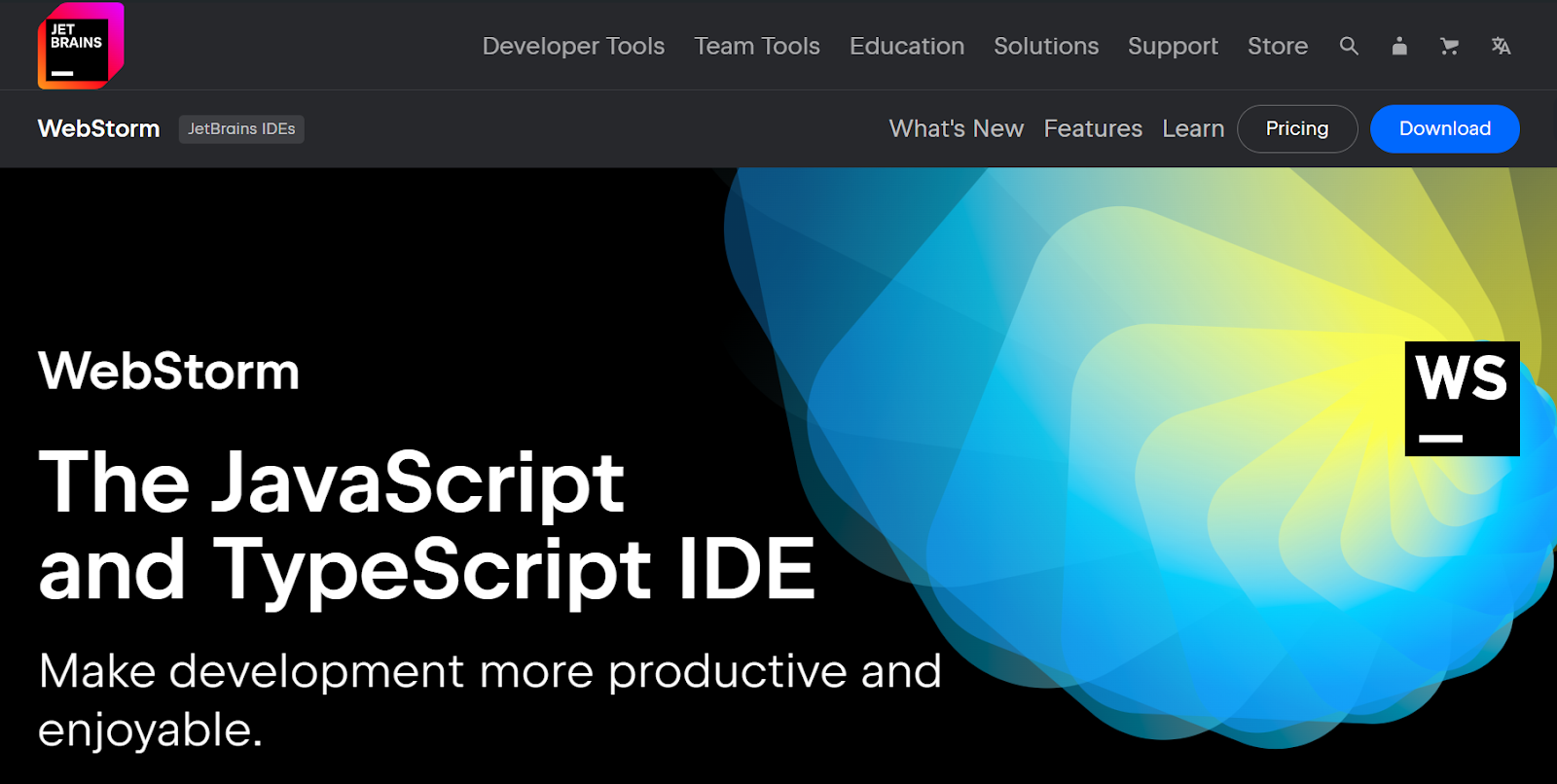This screenshot has height=784, width=1557.
Task: Open the Support menu
Action: pyautogui.click(x=1173, y=46)
